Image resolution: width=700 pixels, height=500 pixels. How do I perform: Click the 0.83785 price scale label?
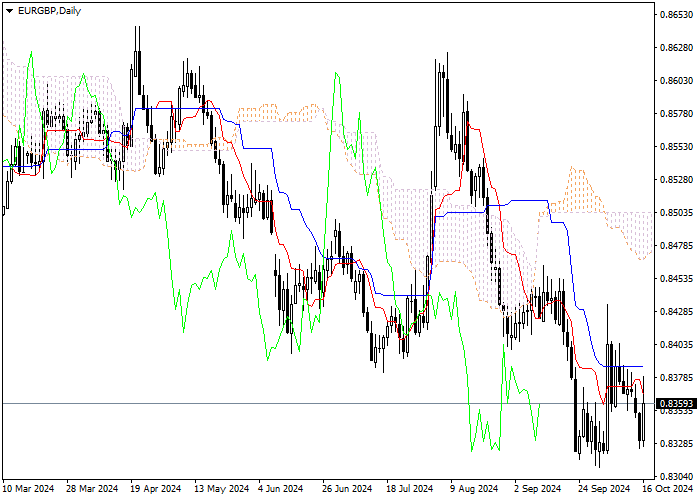(677, 378)
